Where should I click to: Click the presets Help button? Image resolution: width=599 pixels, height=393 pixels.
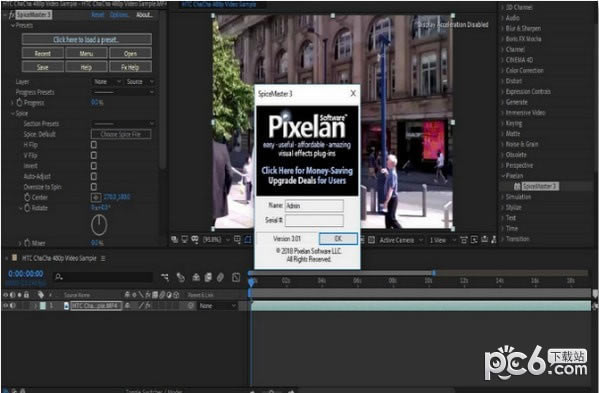(86, 67)
